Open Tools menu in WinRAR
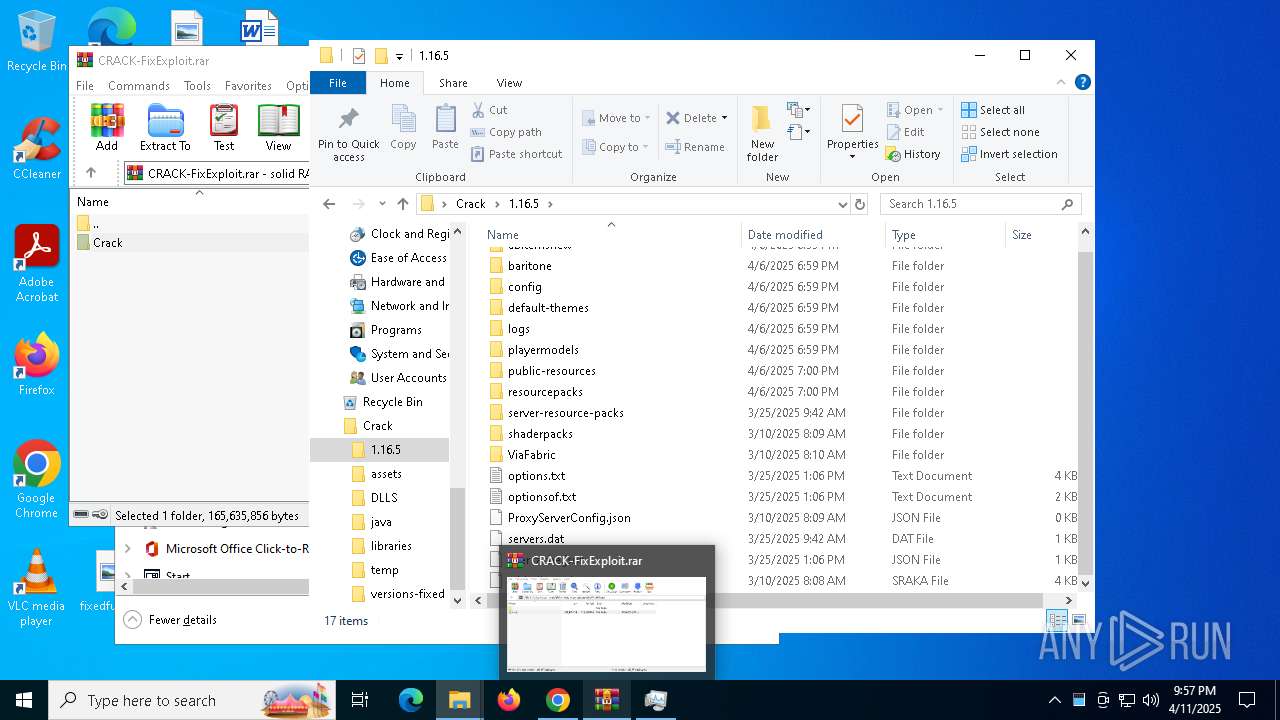This screenshot has width=1280, height=720. pyautogui.click(x=197, y=86)
